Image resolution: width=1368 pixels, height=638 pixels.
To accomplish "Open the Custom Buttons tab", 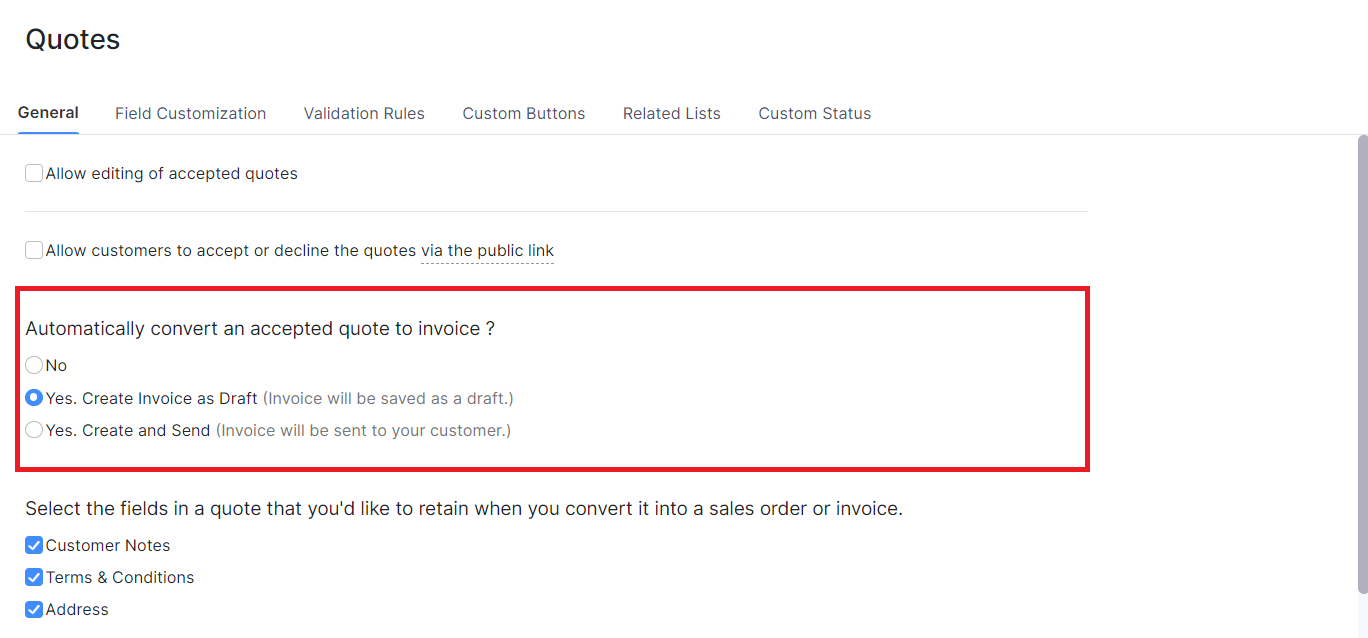I will (523, 114).
